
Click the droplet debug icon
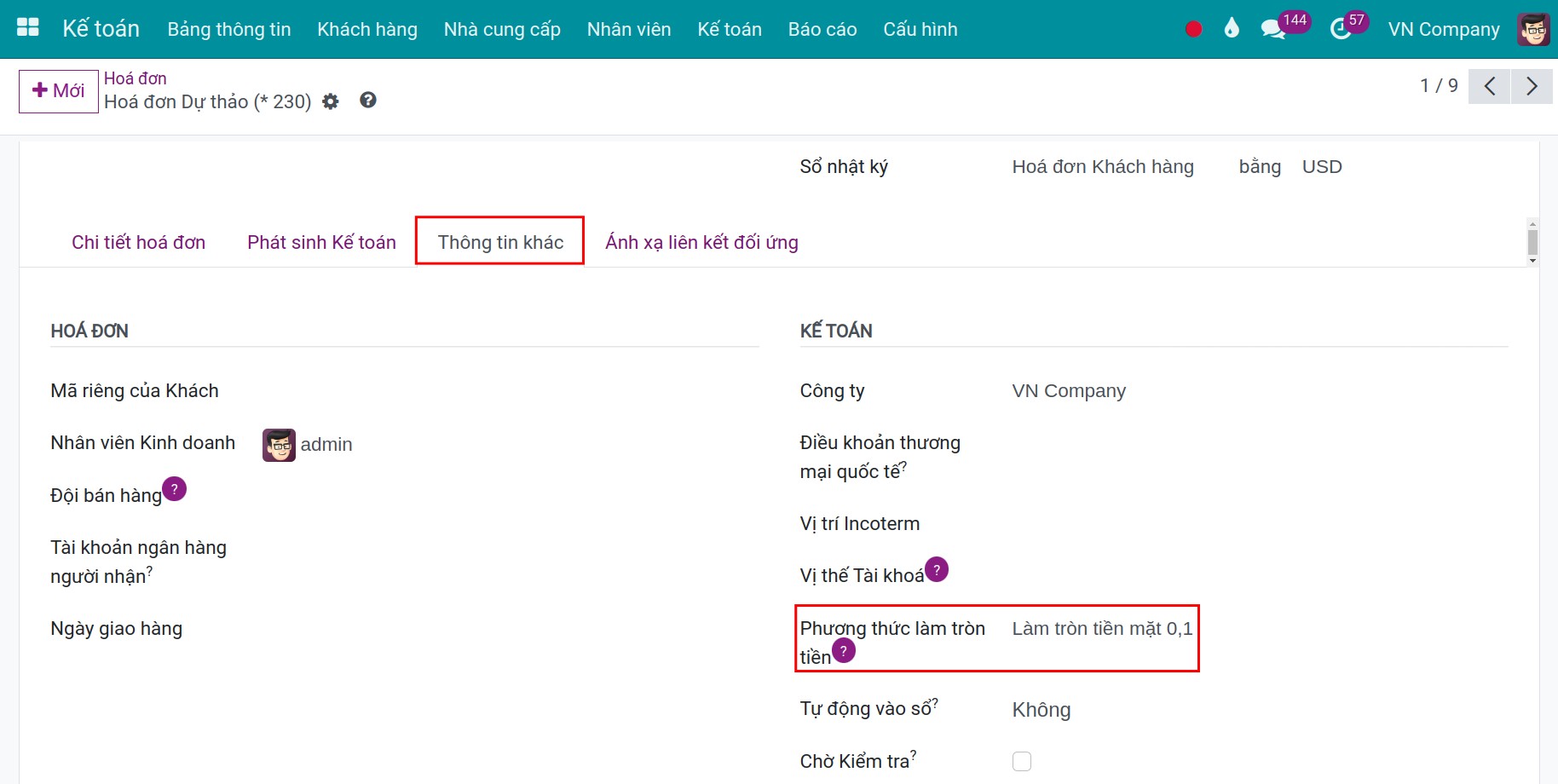click(x=1231, y=29)
